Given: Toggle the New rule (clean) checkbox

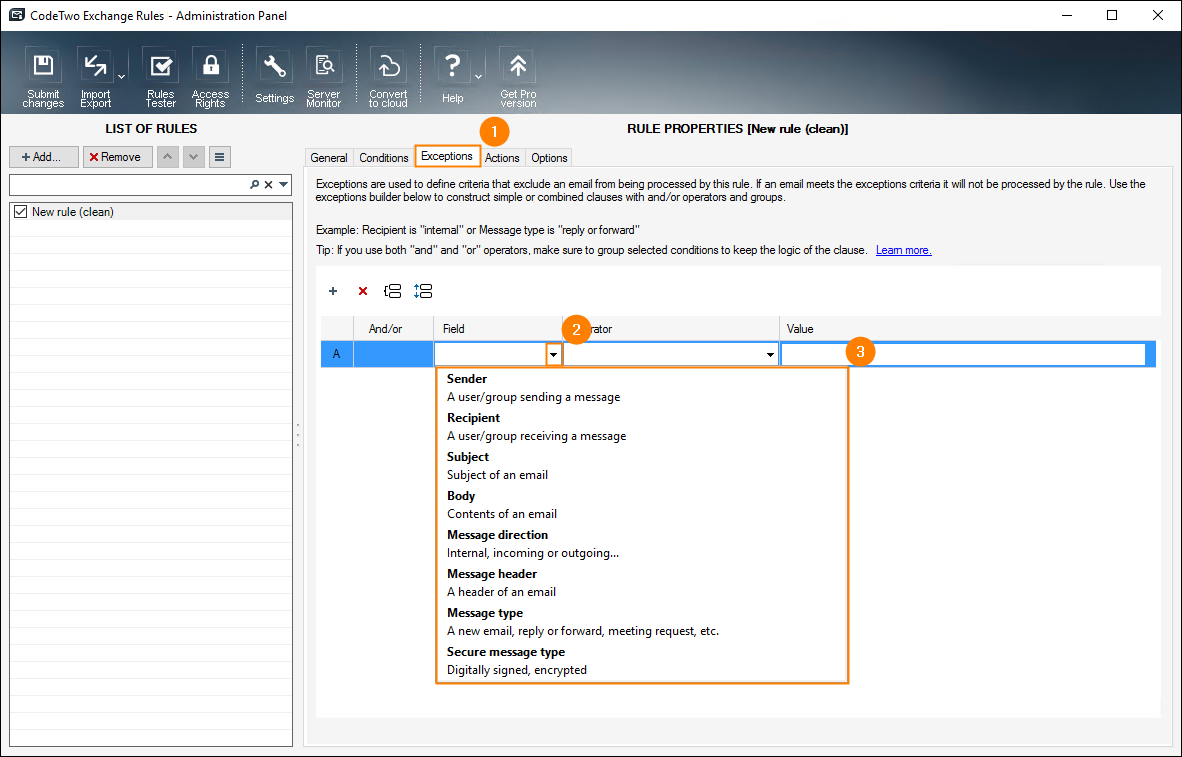Looking at the screenshot, I should 20,212.
